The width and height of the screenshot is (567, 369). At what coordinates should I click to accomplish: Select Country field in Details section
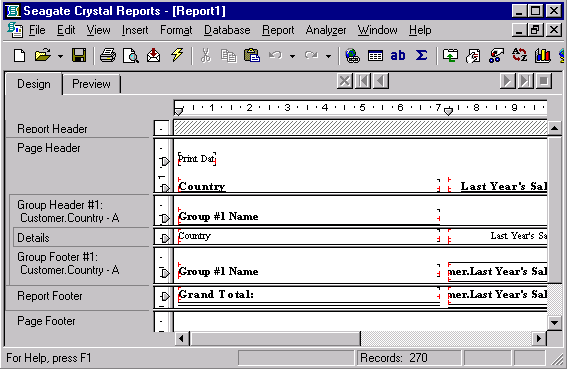click(195, 236)
